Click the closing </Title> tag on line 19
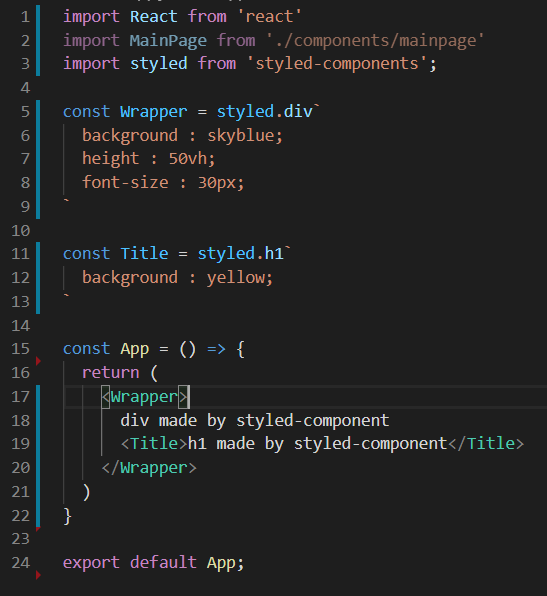547x596 pixels. (486, 444)
